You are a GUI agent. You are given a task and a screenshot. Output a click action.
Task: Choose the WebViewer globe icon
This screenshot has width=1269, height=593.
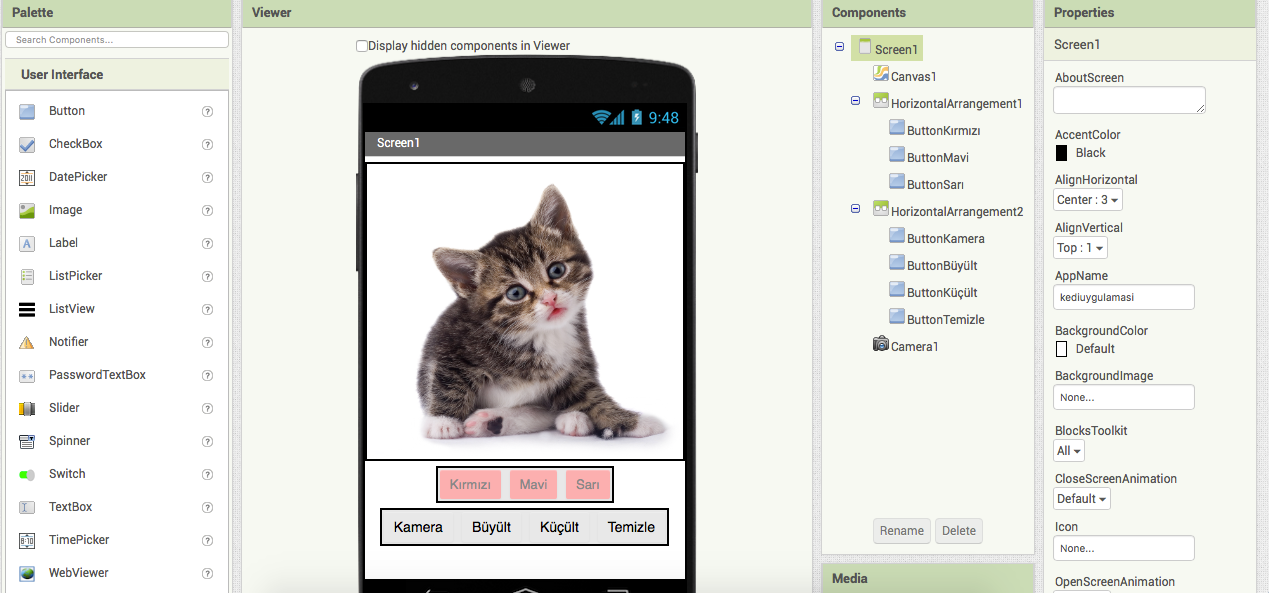27,574
